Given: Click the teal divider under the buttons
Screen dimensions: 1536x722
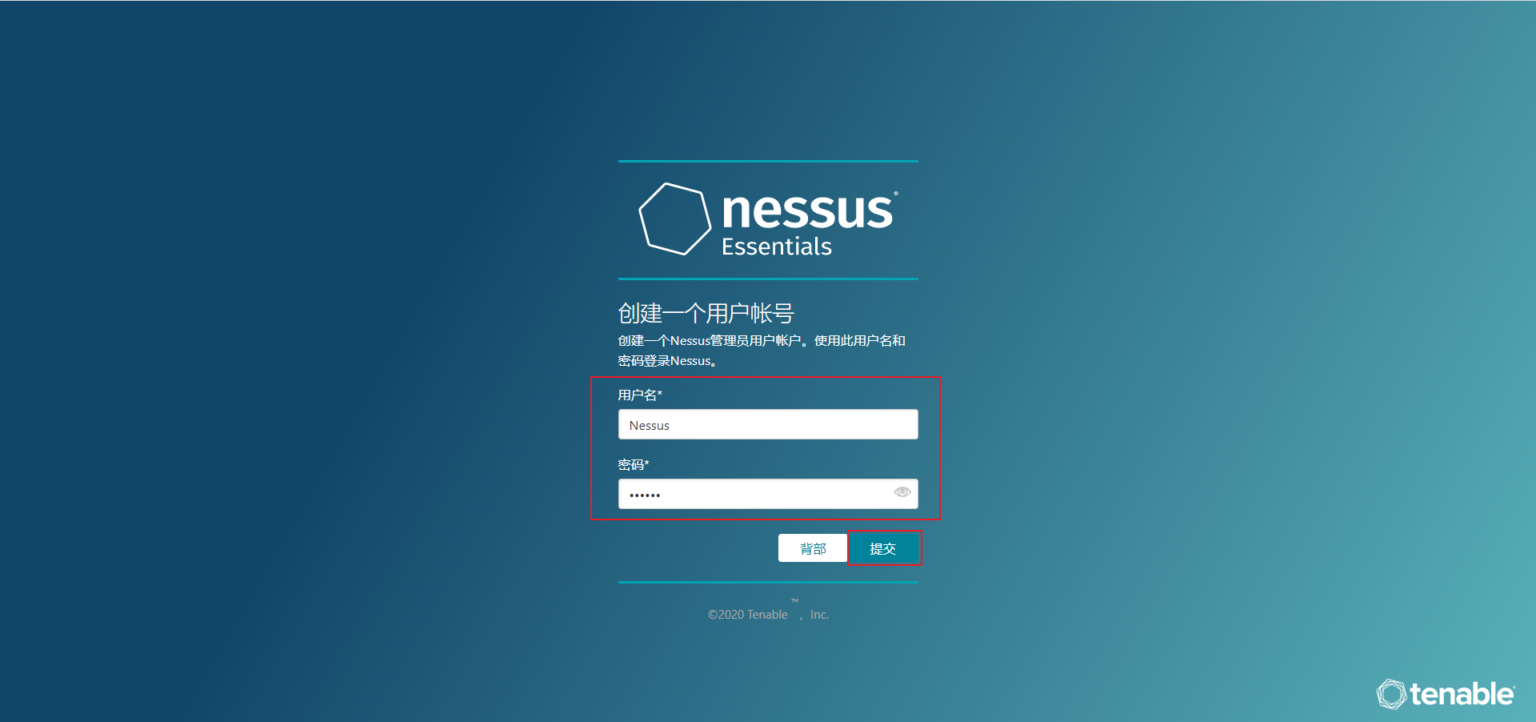Looking at the screenshot, I should pyautogui.click(x=768, y=582).
